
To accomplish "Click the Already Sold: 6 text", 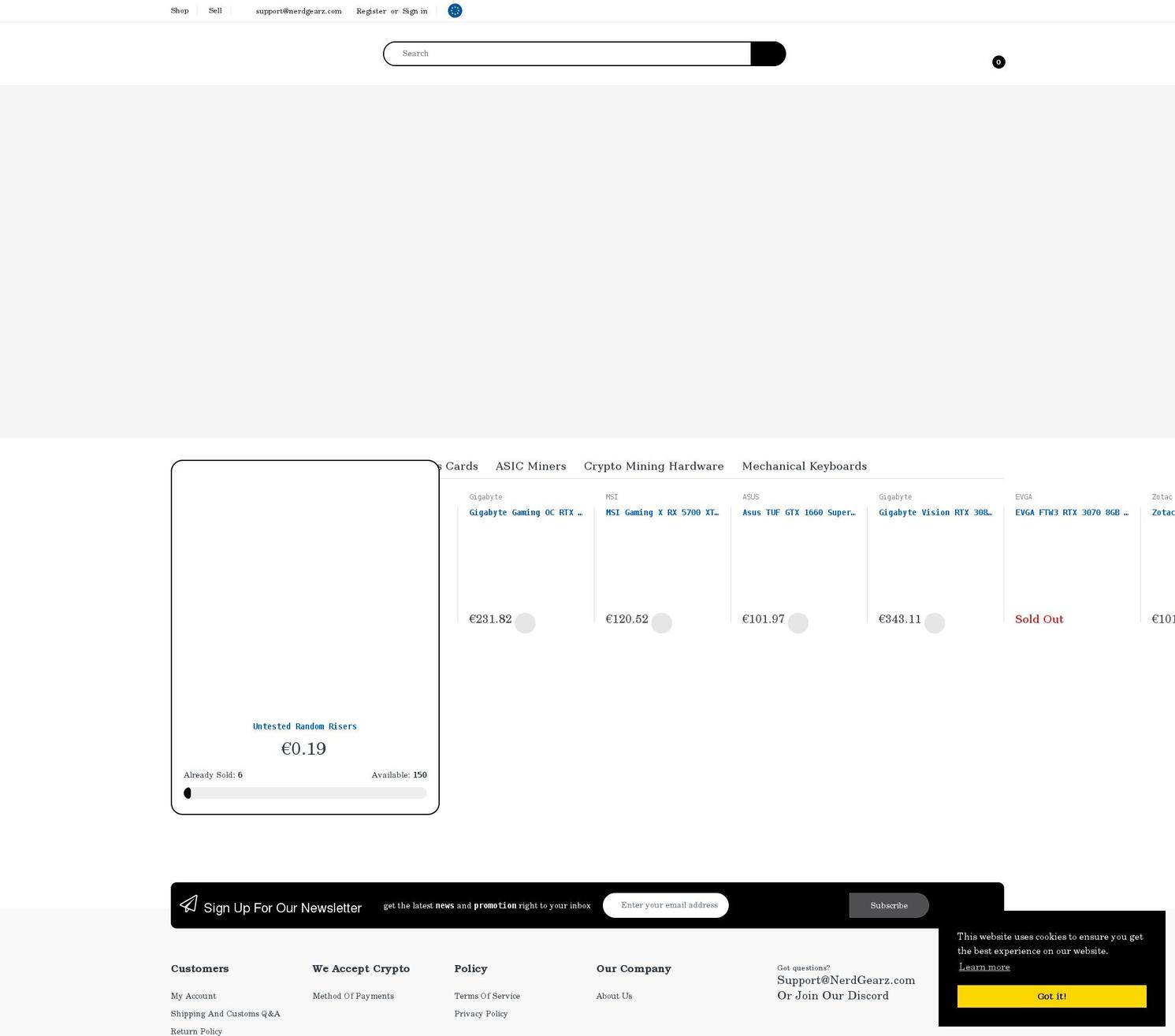I will point(213,775).
